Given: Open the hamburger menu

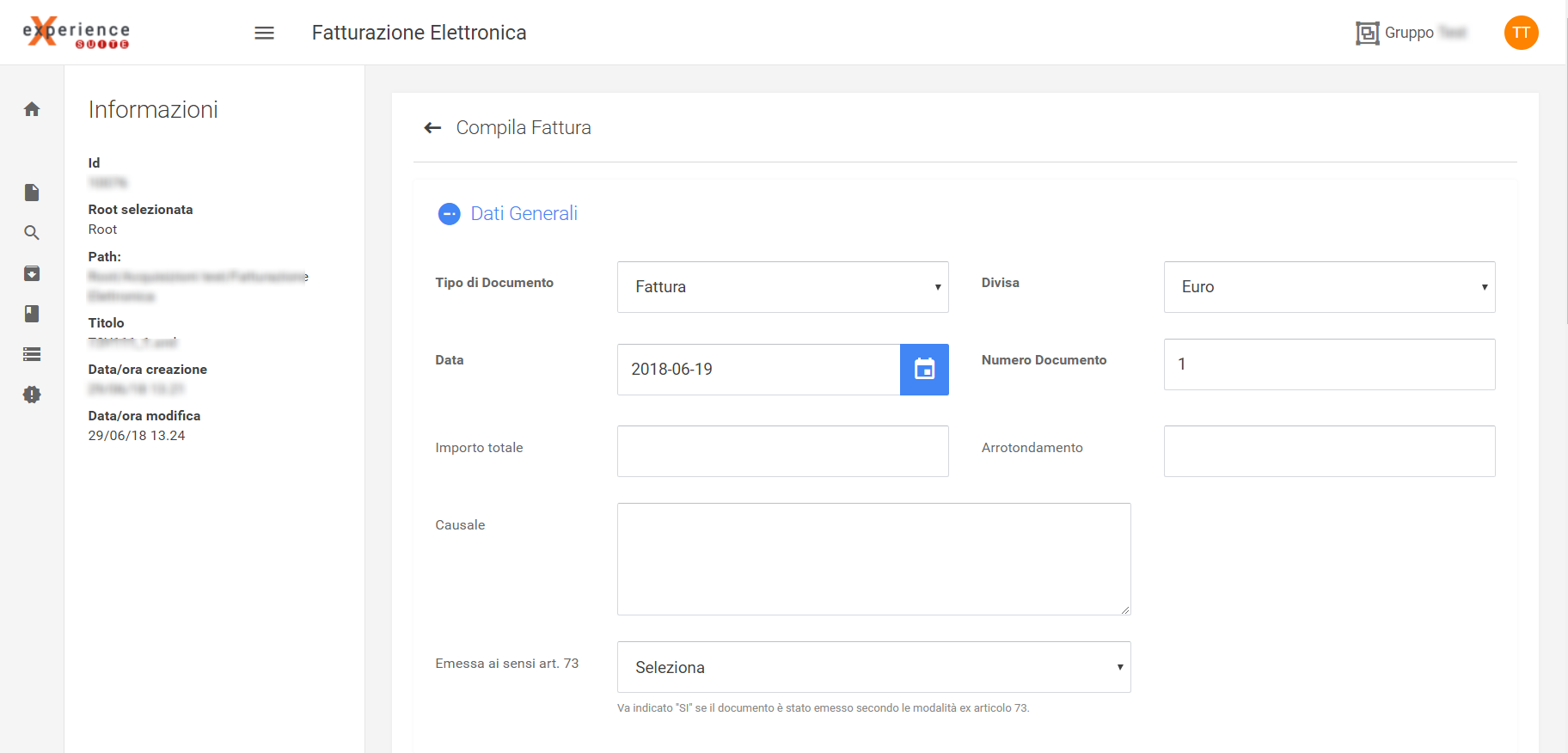Looking at the screenshot, I should [265, 33].
